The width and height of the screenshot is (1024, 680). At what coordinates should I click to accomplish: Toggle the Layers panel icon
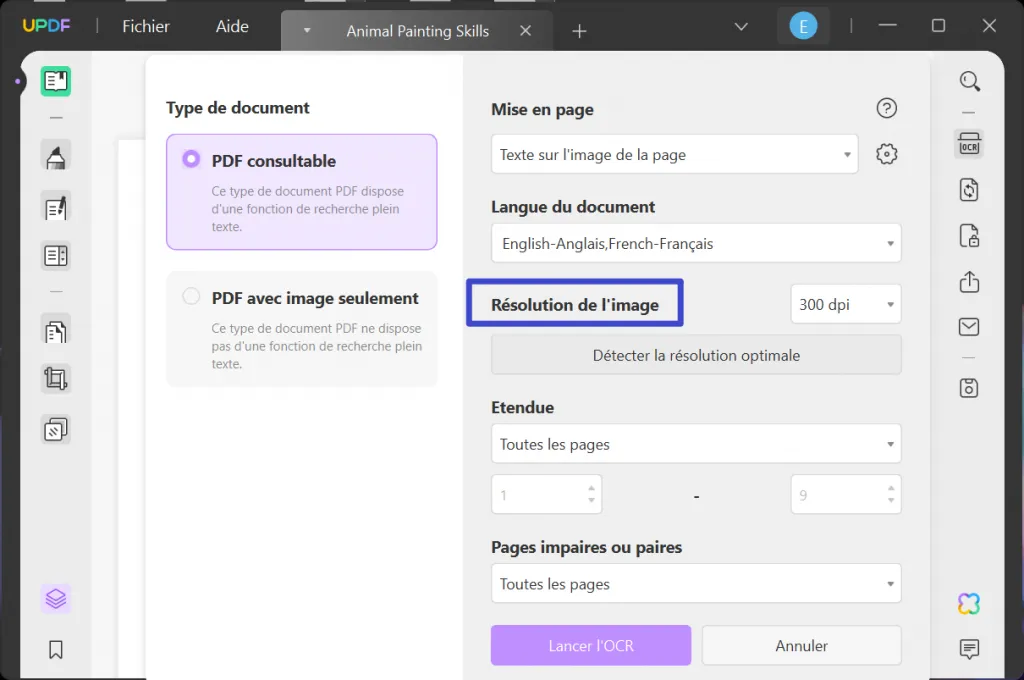pos(55,598)
